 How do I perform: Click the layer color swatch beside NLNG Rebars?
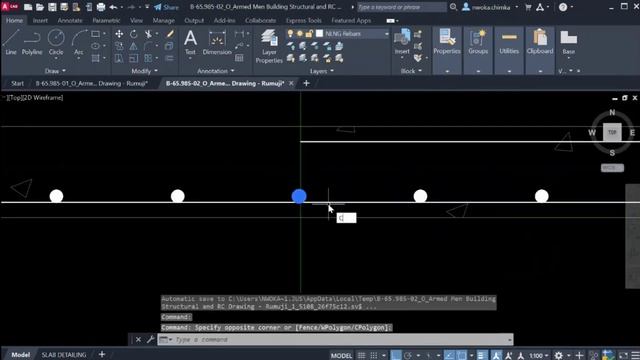(x=320, y=34)
